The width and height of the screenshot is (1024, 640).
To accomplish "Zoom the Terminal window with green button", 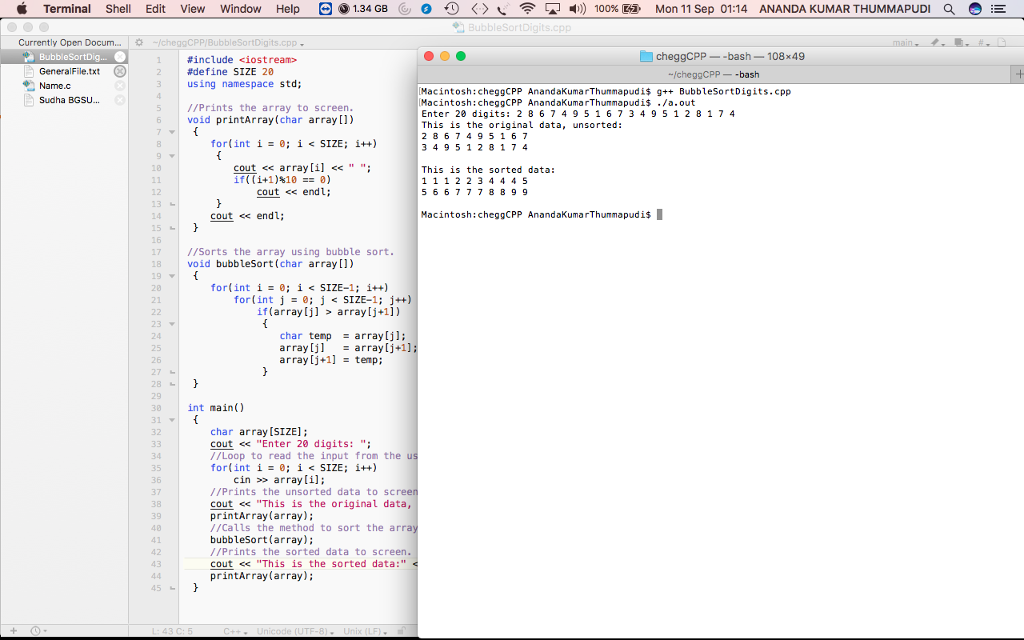I will (x=461, y=56).
